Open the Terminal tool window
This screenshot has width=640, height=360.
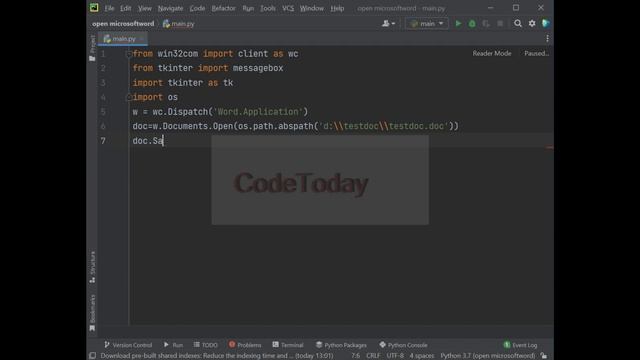(x=288, y=345)
